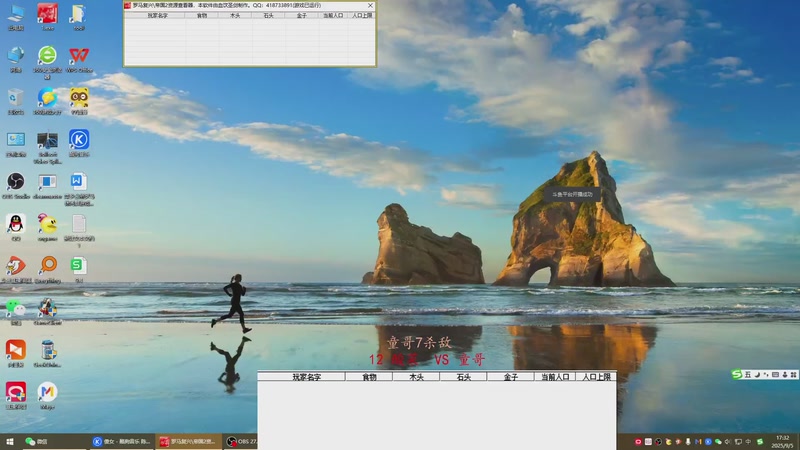Open the taskbar clock and date

(x=782, y=441)
